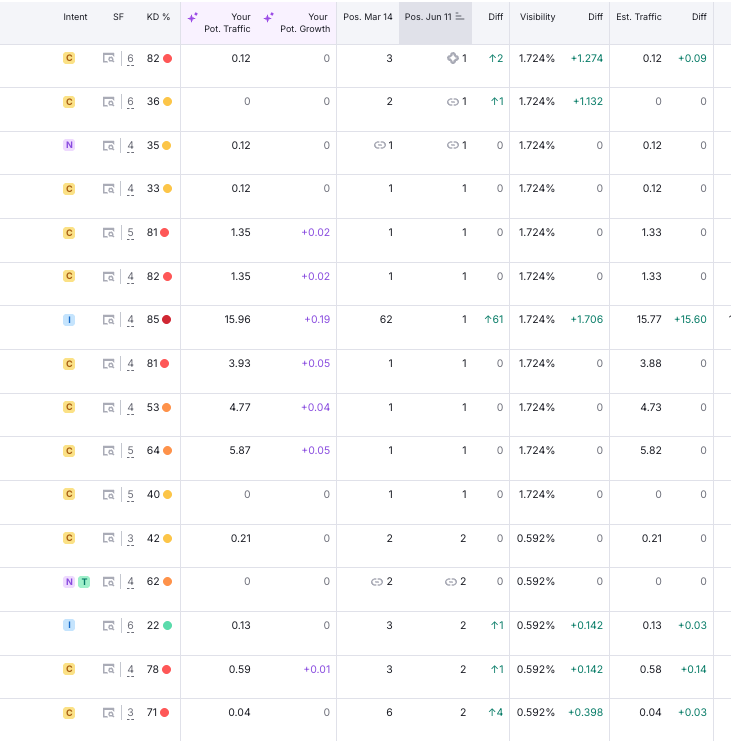Click the N intent badge in the KD 35 row
The image size is (731, 741).
pyautogui.click(x=69, y=145)
